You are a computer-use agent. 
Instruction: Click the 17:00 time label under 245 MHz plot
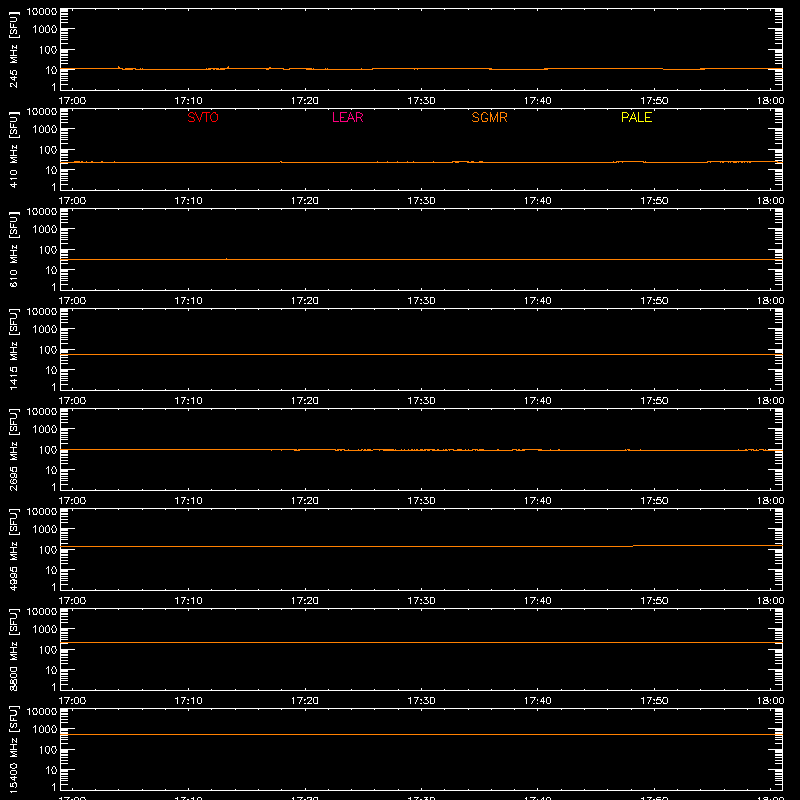tap(72, 101)
